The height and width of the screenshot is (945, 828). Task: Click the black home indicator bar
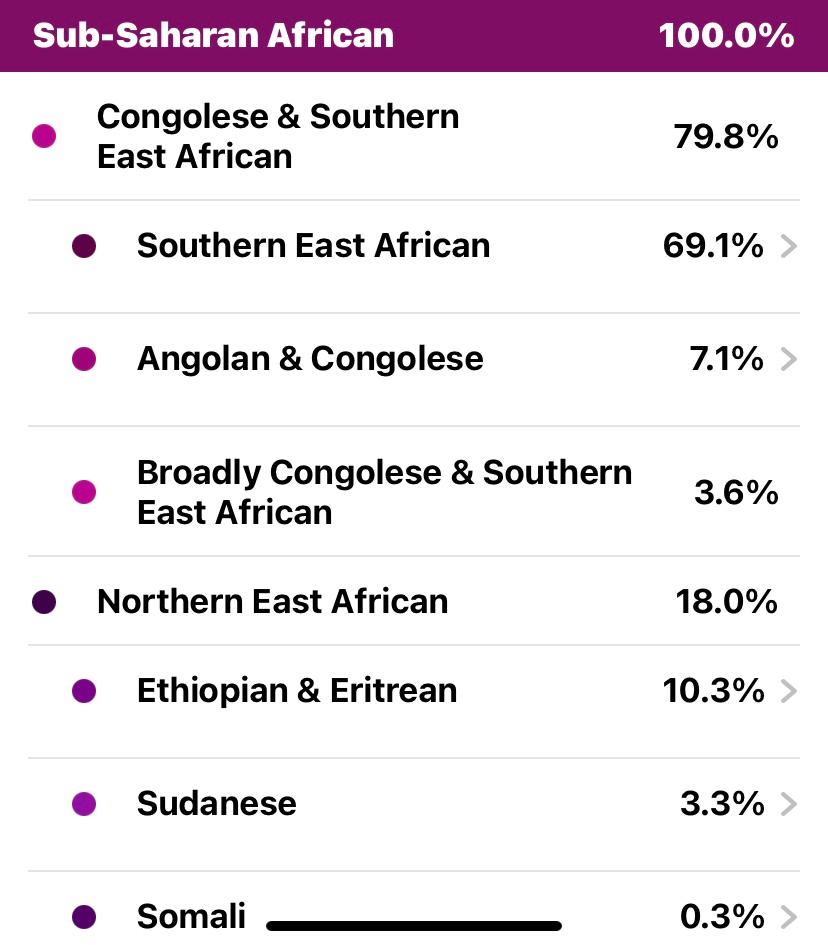[x=414, y=926]
